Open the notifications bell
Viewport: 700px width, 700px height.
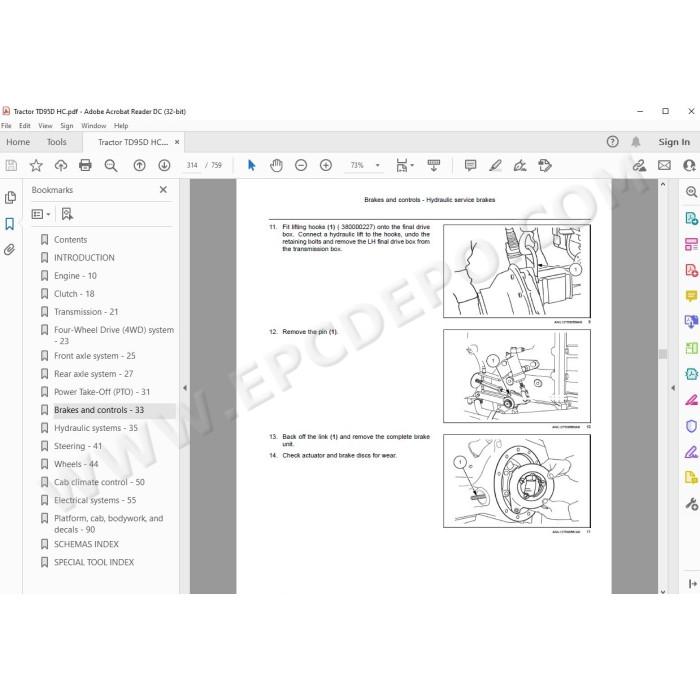636,142
